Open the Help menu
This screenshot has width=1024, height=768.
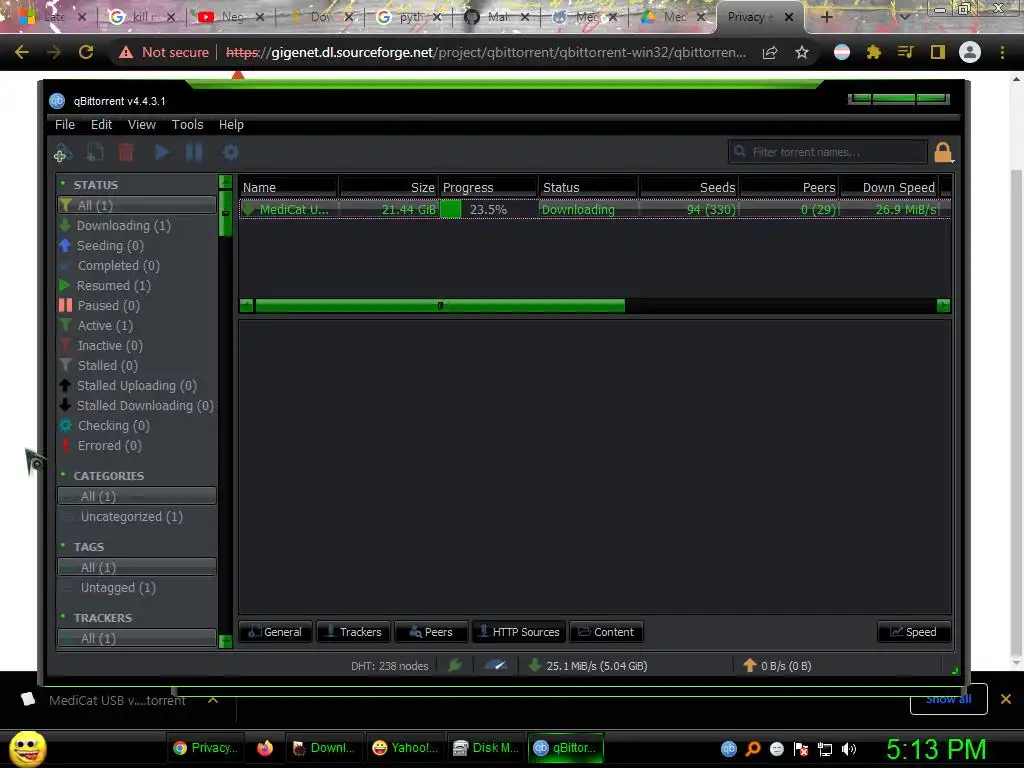(x=231, y=125)
